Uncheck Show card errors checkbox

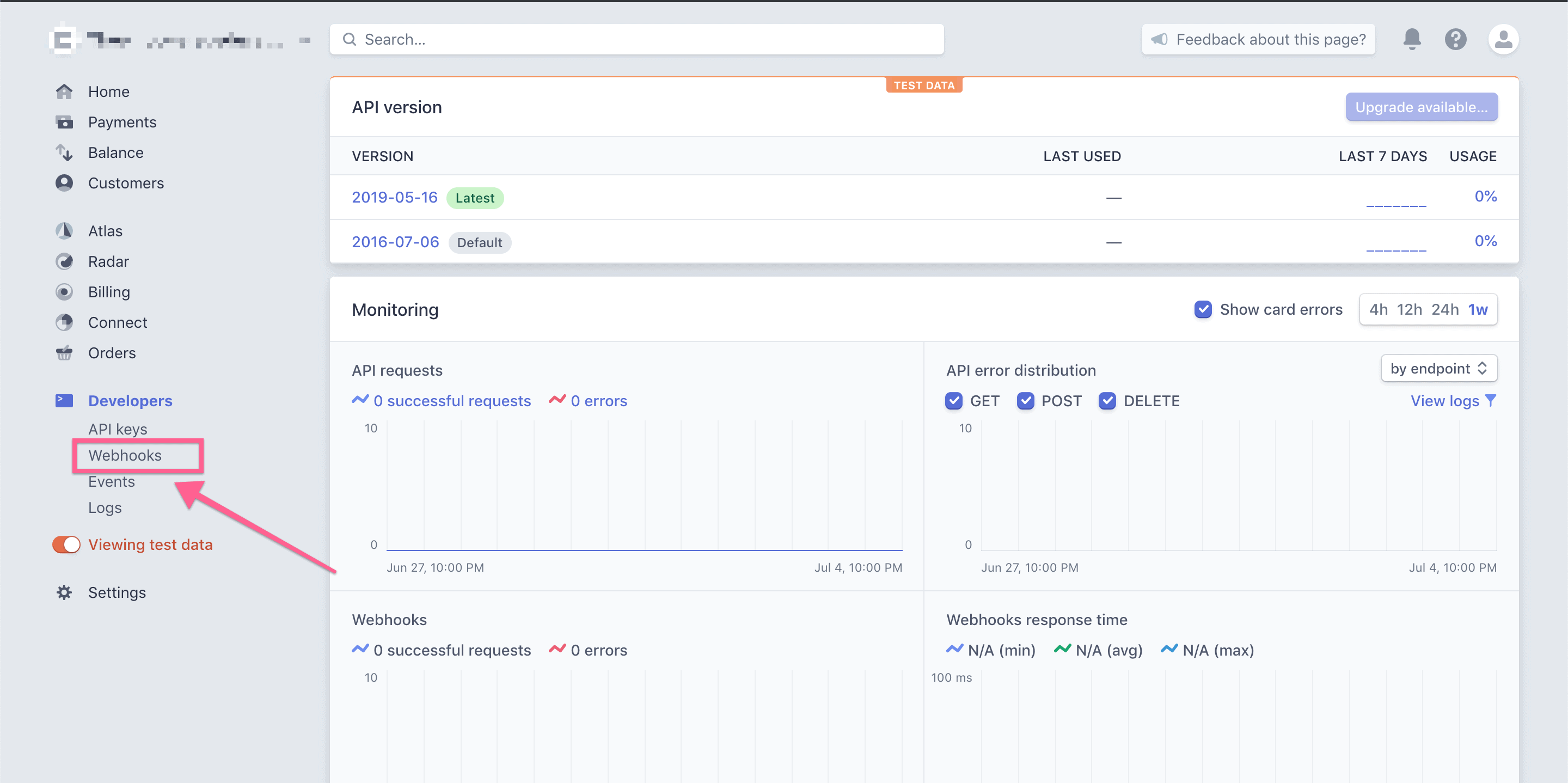[1203, 309]
